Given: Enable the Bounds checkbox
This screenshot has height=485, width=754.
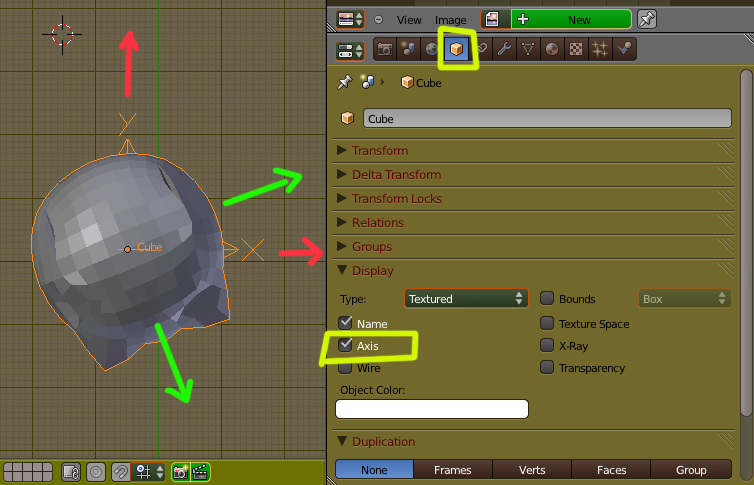Looking at the screenshot, I should click(547, 298).
